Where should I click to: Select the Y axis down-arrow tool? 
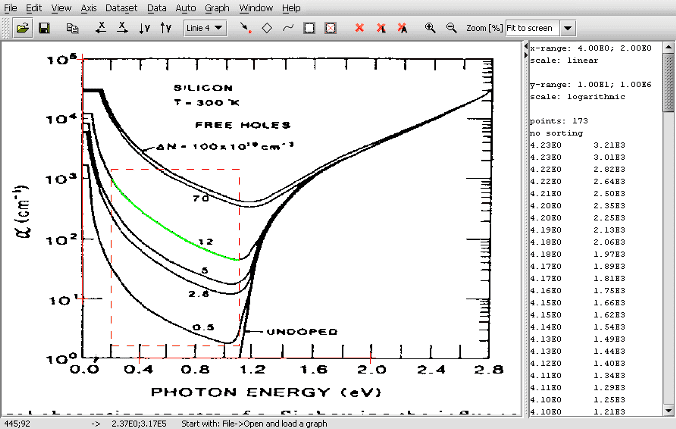144,28
